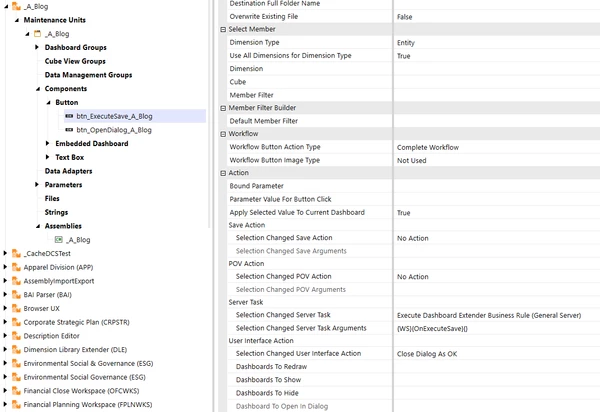Click the _A_Blog assembly icon under Assemblies
Image resolution: width=600 pixels, height=412 pixels.
pyautogui.click(x=59, y=239)
